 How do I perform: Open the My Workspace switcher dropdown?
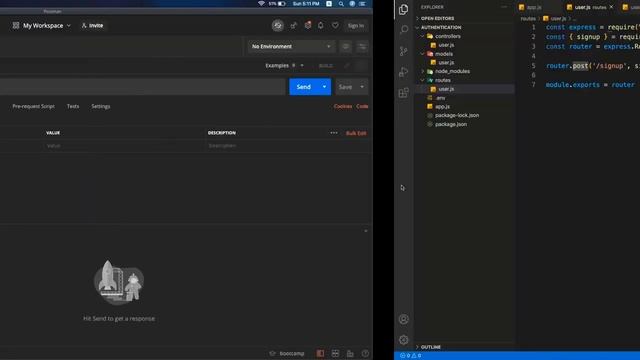tap(41, 25)
